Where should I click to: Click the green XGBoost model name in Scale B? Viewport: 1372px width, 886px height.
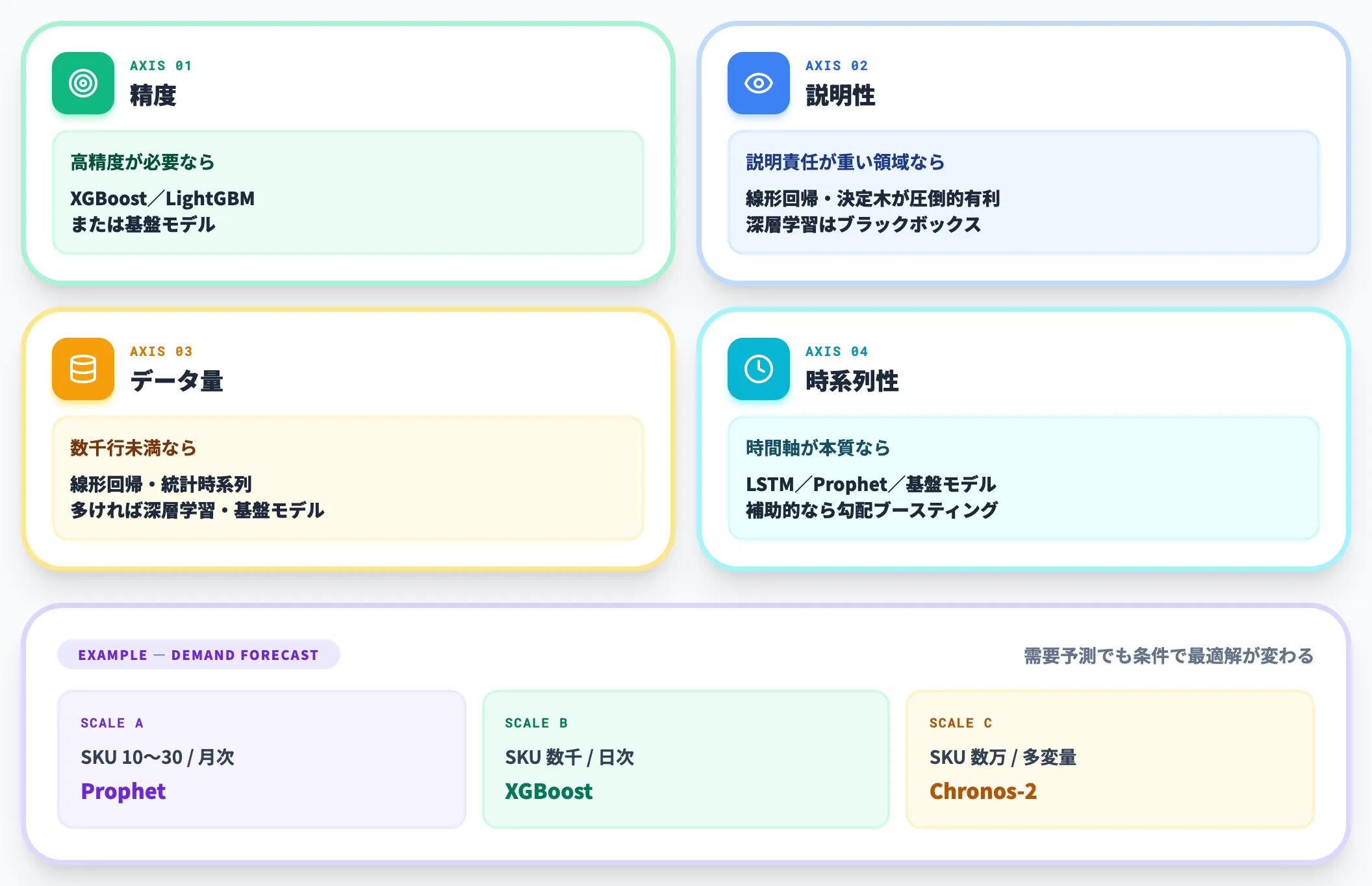549,791
